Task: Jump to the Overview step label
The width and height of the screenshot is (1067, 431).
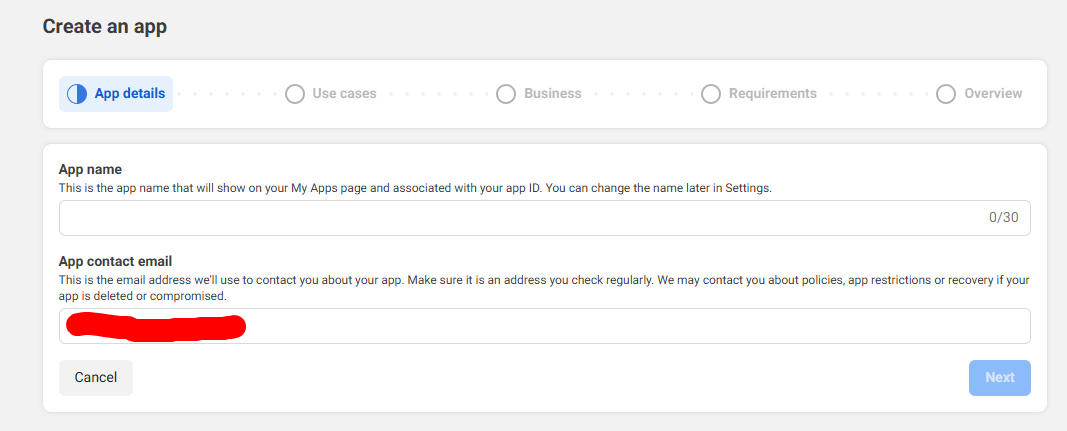Action: click(x=993, y=94)
